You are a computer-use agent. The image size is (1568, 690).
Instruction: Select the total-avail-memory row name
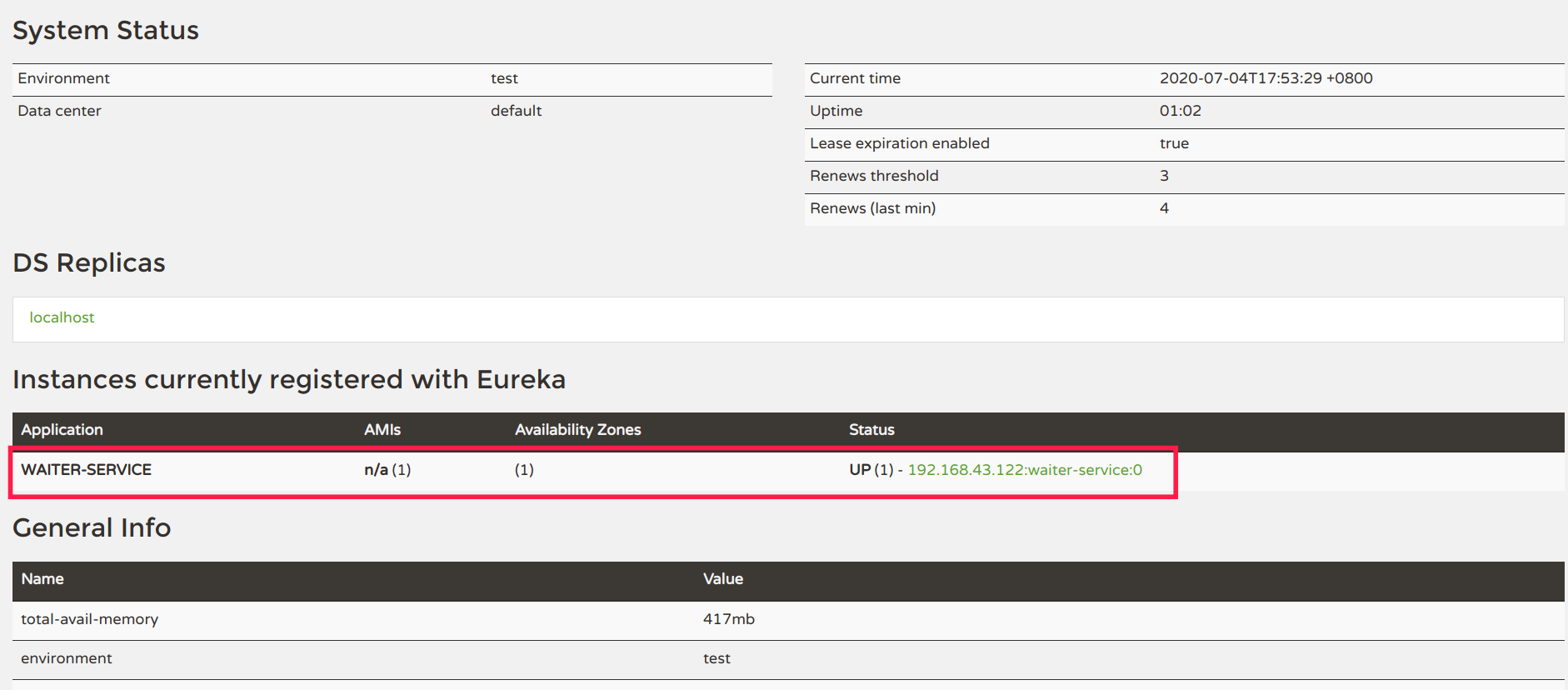click(x=90, y=619)
